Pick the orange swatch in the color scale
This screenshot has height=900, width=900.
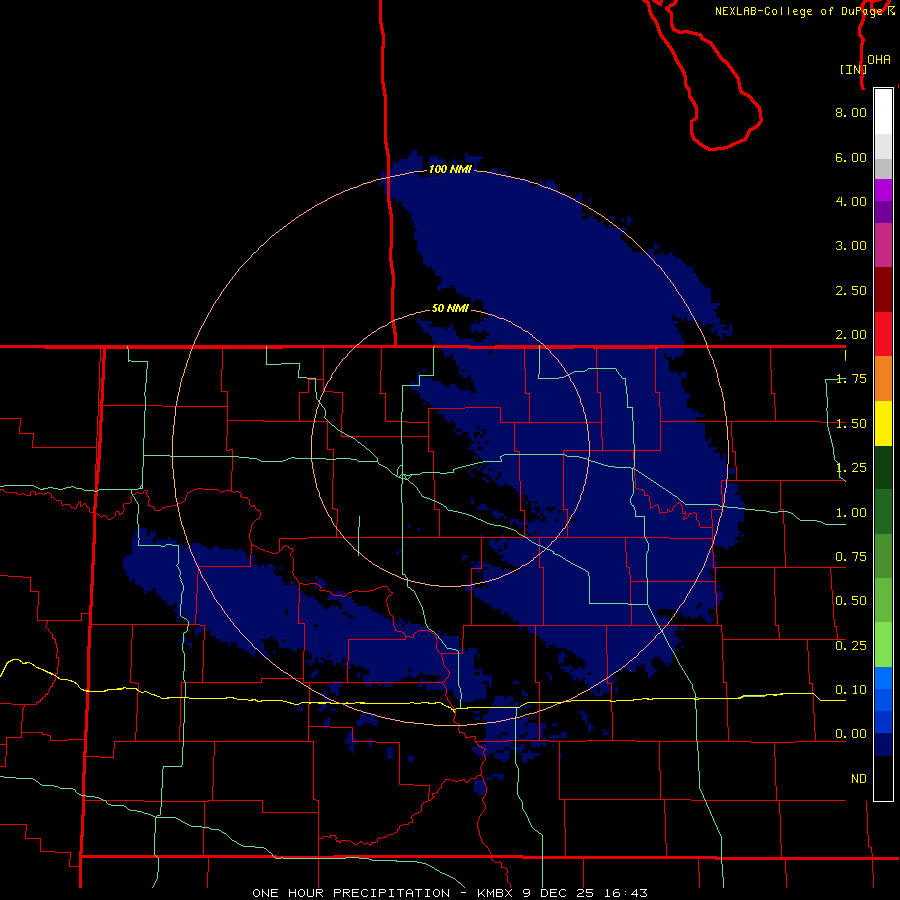pyautogui.click(x=883, y=379)
